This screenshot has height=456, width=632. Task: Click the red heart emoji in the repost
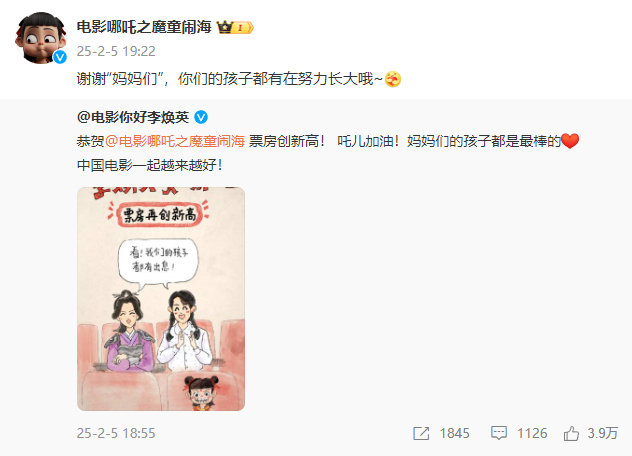coord(570,141)
